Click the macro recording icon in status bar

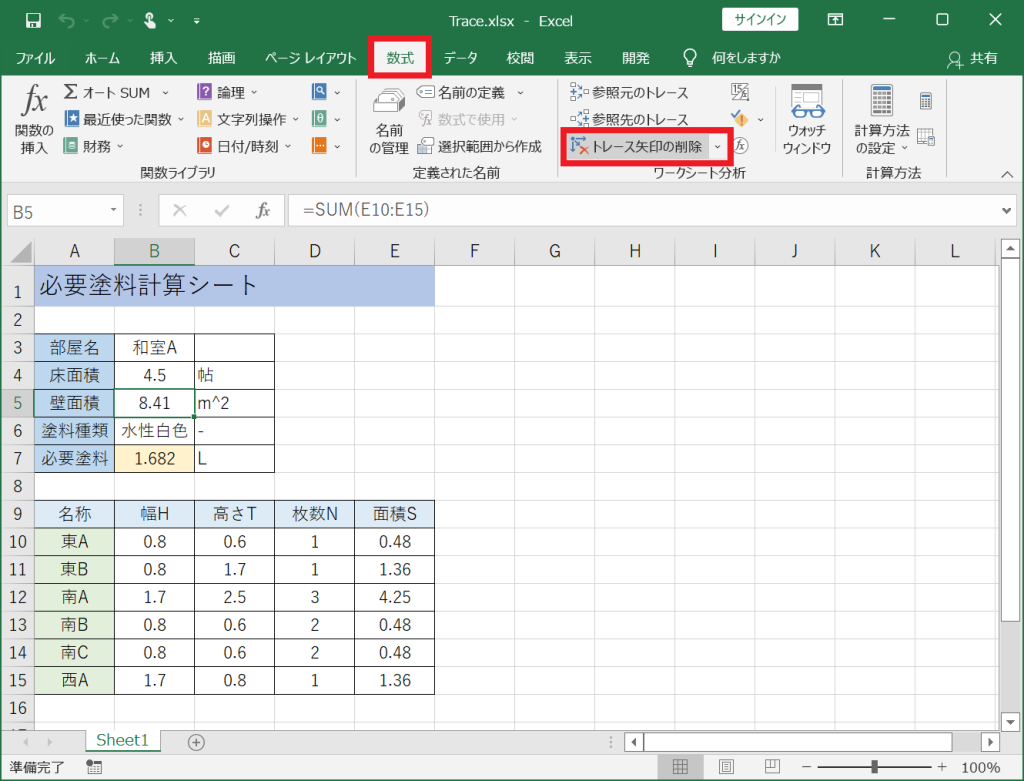coord(94,767)
